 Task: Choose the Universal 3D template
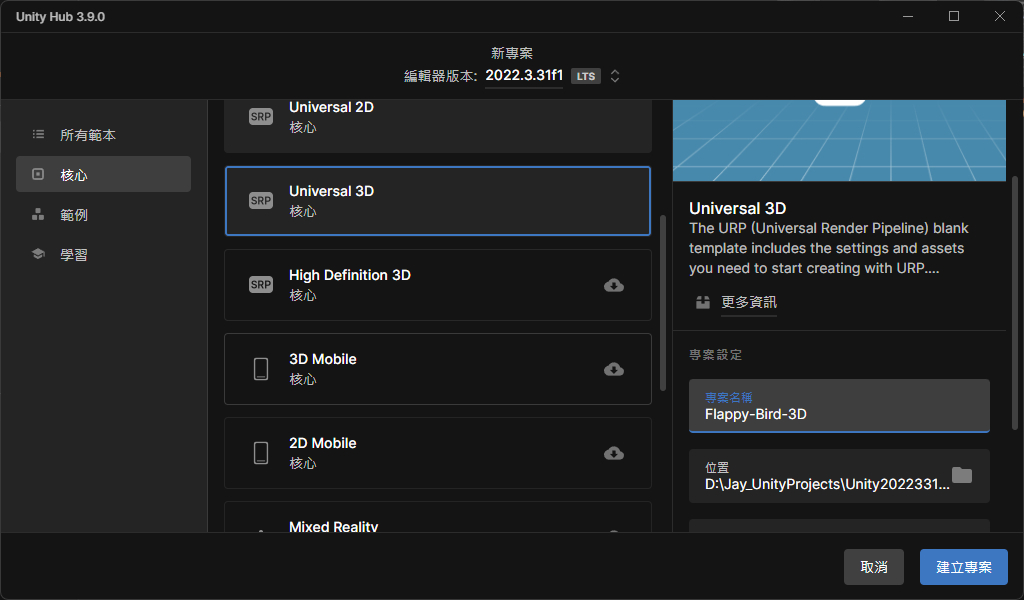pyautogui.click(x=438, y=200)
